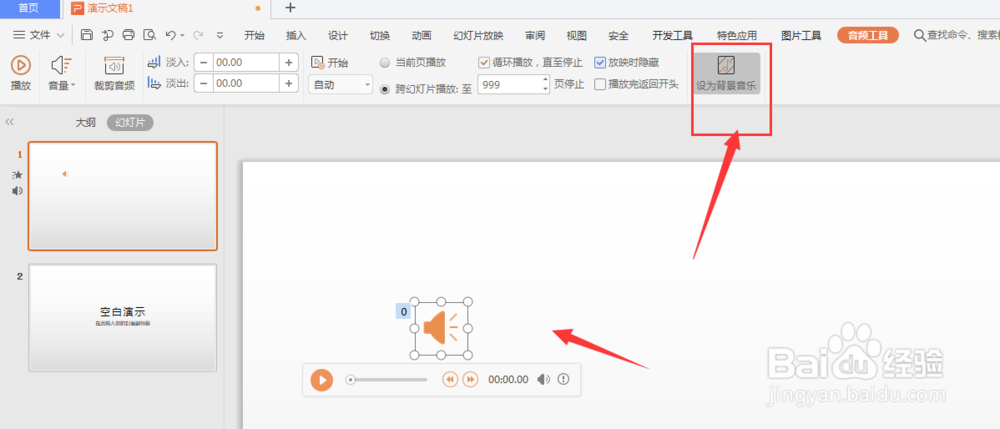The height and width of the screenshot is (429, 1000).
Task: Switch to the 开始 ribbon tab
Action: [x=254, y=36]
